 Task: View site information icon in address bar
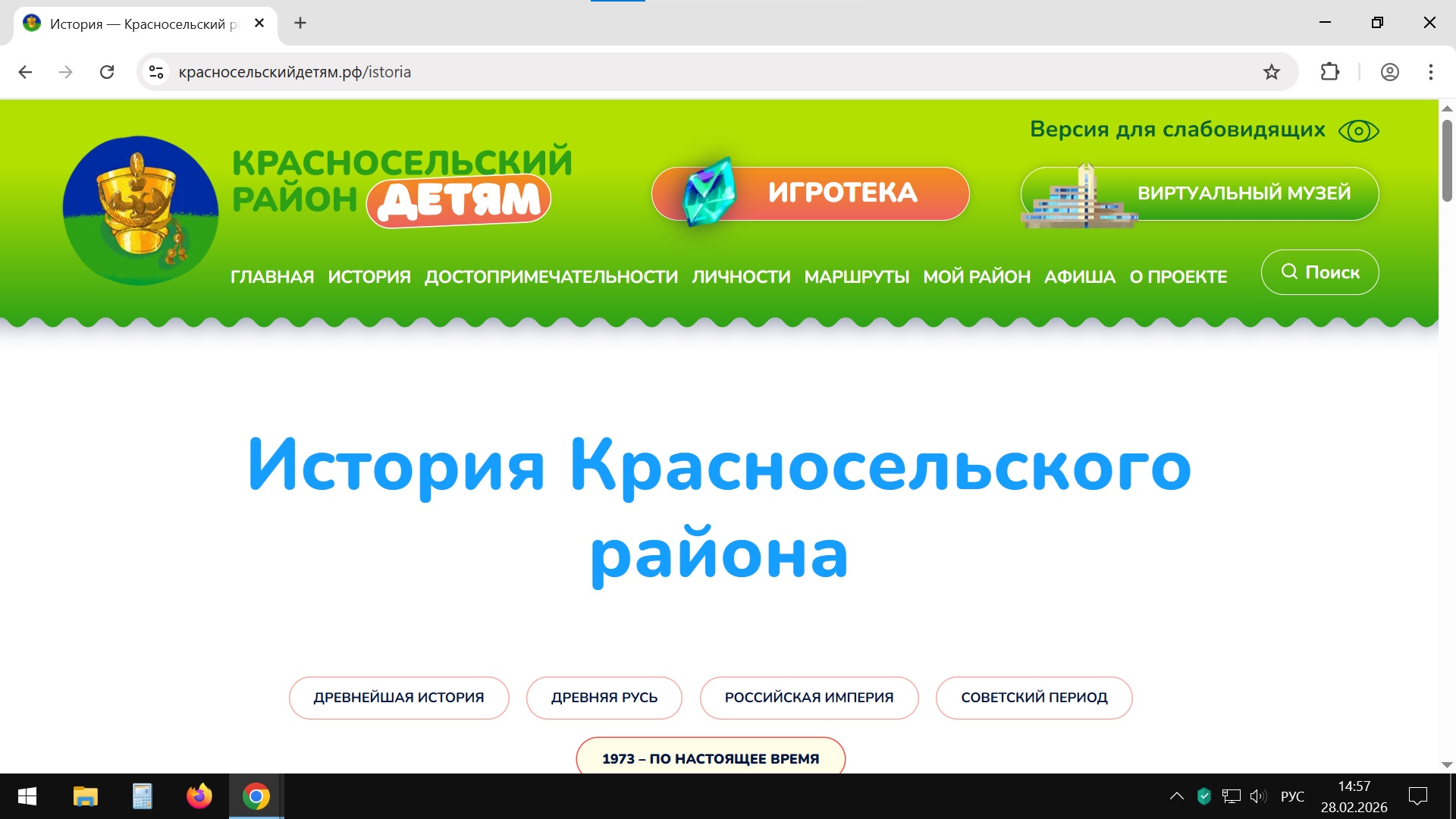(156, 72)
